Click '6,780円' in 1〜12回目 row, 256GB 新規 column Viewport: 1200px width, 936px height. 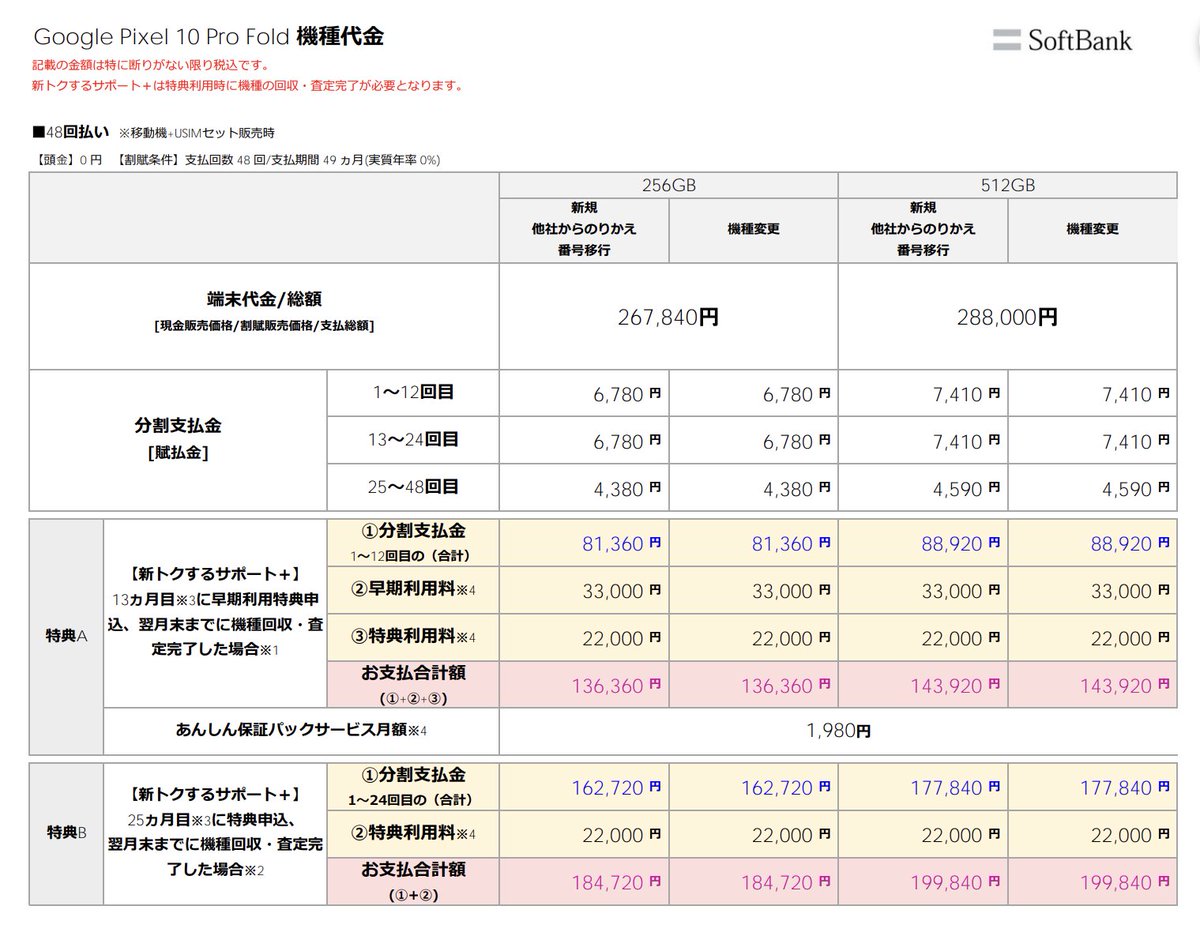[627, 395]
